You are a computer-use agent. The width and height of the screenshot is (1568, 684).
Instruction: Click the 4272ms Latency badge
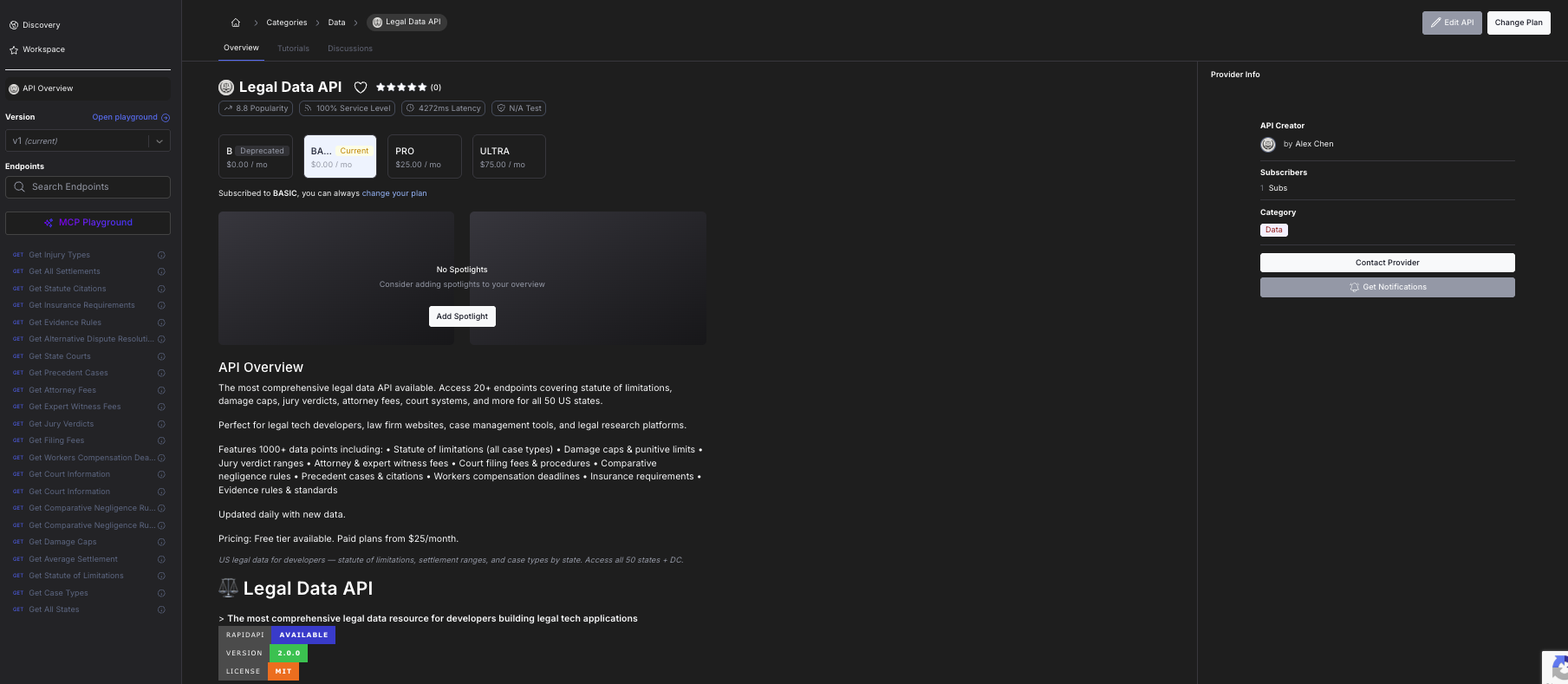(x=443, y=108)
